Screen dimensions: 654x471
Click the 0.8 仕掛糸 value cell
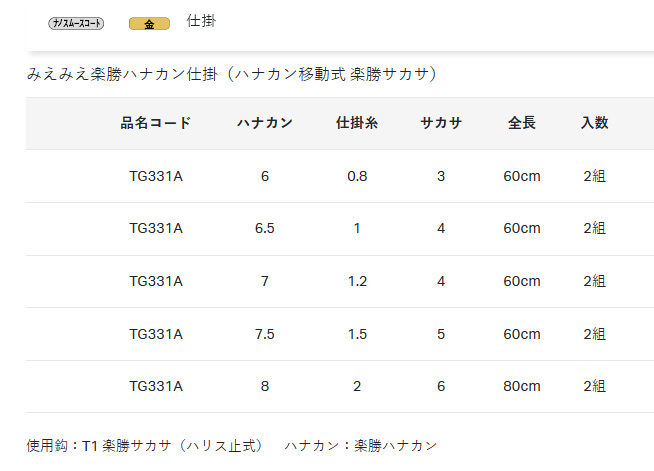(357, 176)
